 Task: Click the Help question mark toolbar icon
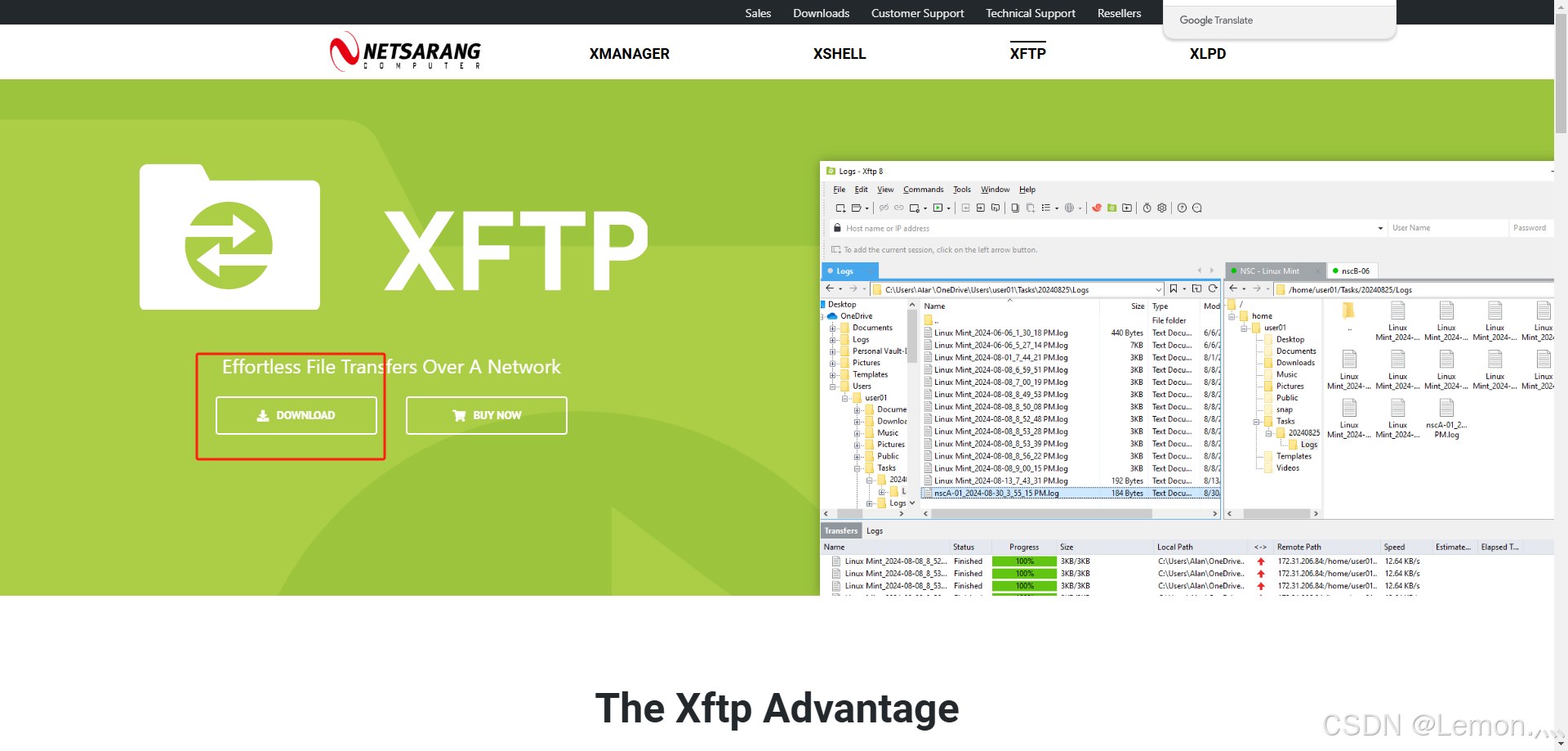tap(1182, 208)
